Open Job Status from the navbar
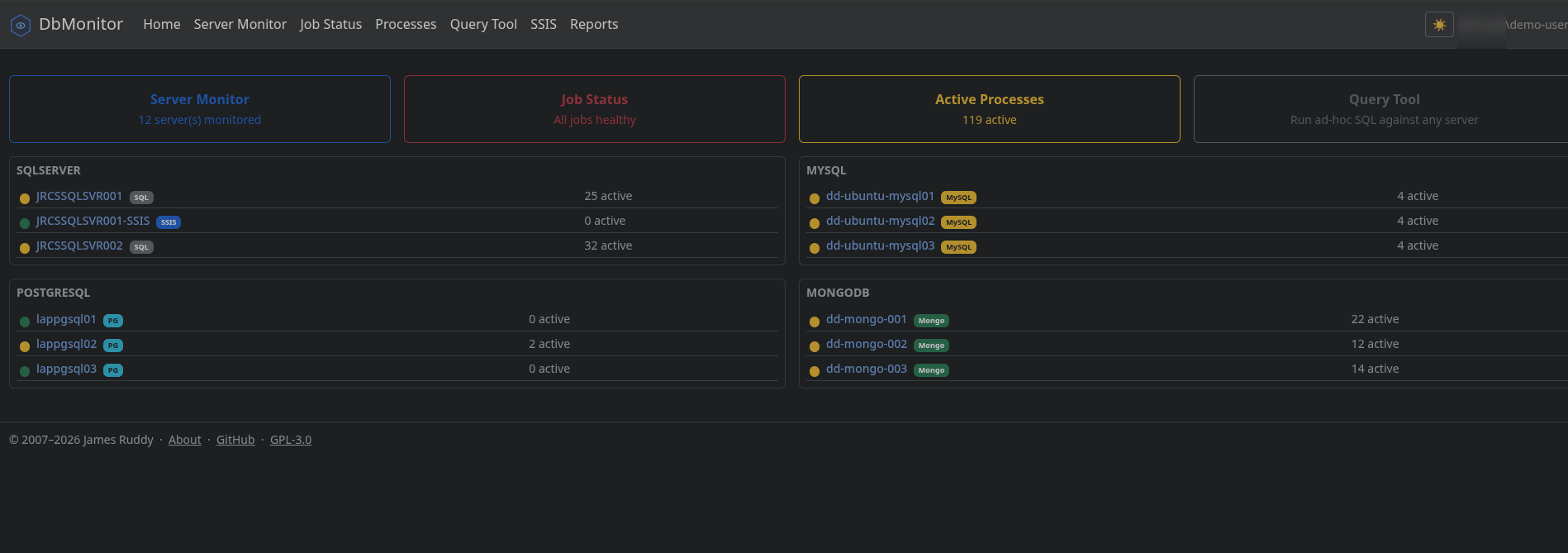Screen dimensions: 1568x553 [330, 25]
